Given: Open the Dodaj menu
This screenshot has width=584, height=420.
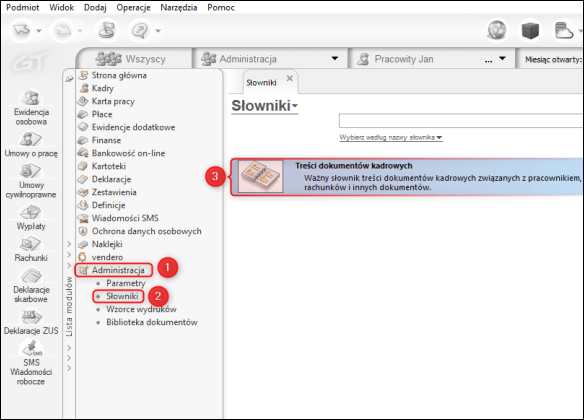Looking at the screenshot, I should point(95,7).
